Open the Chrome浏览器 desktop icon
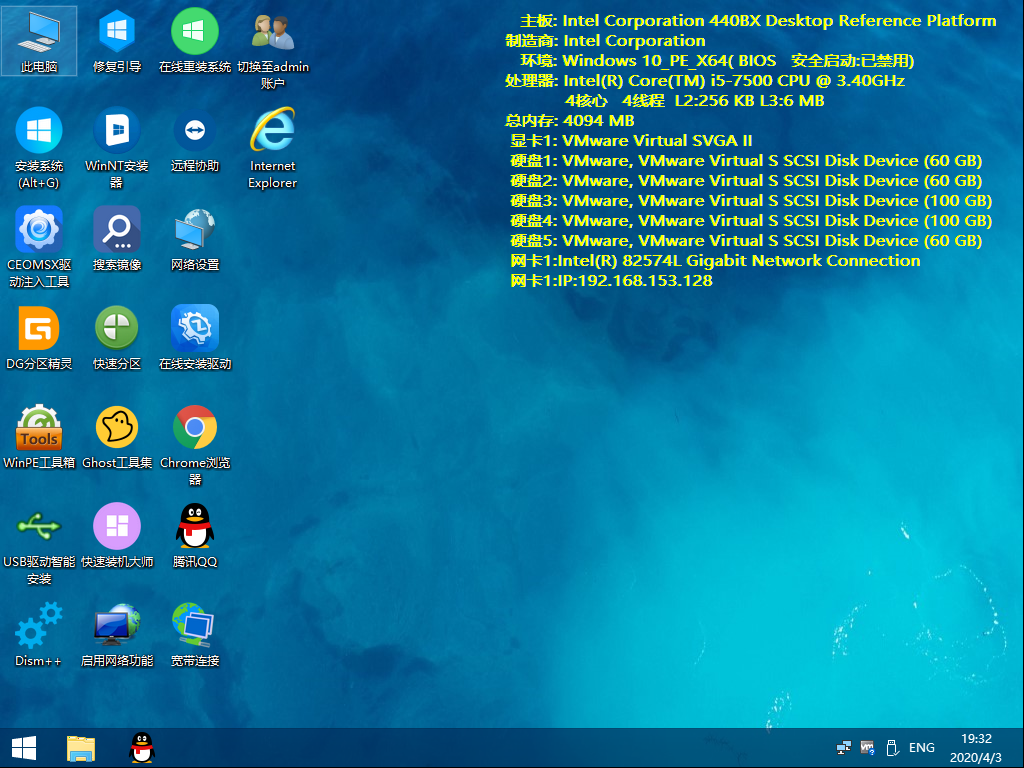Viewport: 1024px width, 768px height. (195, 446)
